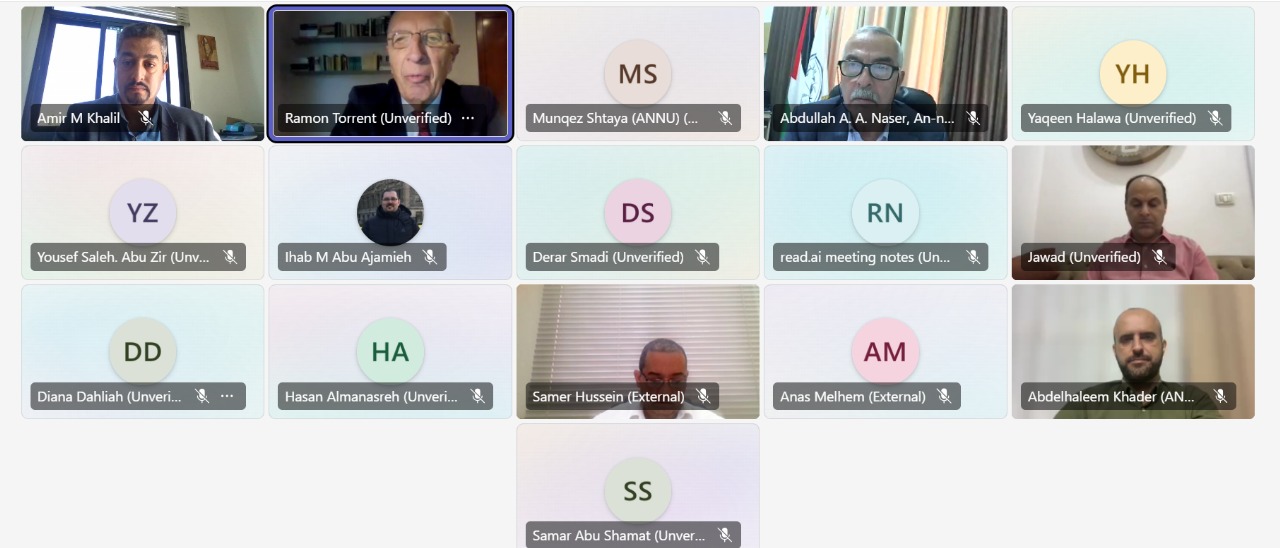Click Munqez Shtaya's muted microphone icon
The width and height of the screenshot is (1280, 548).
[725, 118]
